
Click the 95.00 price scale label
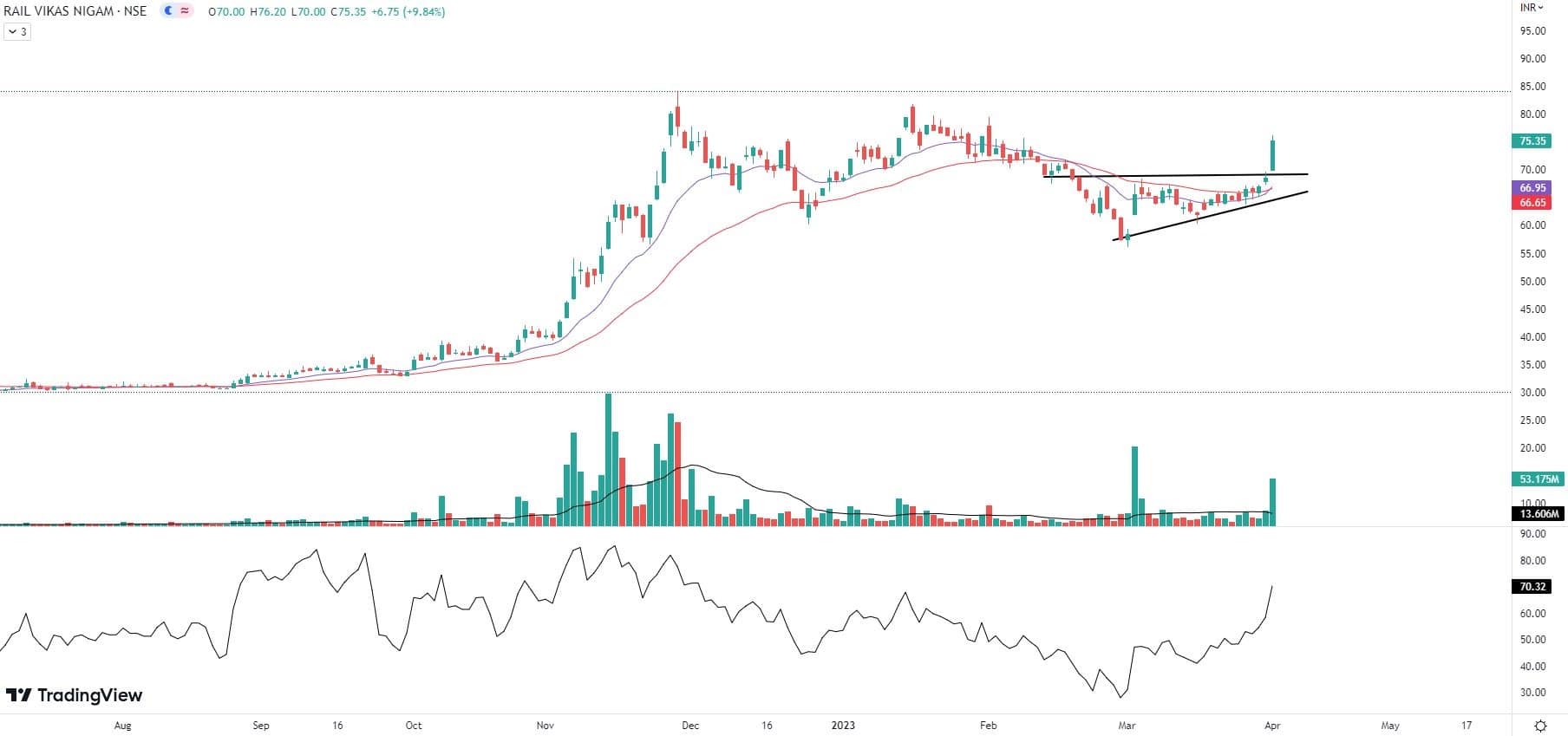click(1532, 31)
